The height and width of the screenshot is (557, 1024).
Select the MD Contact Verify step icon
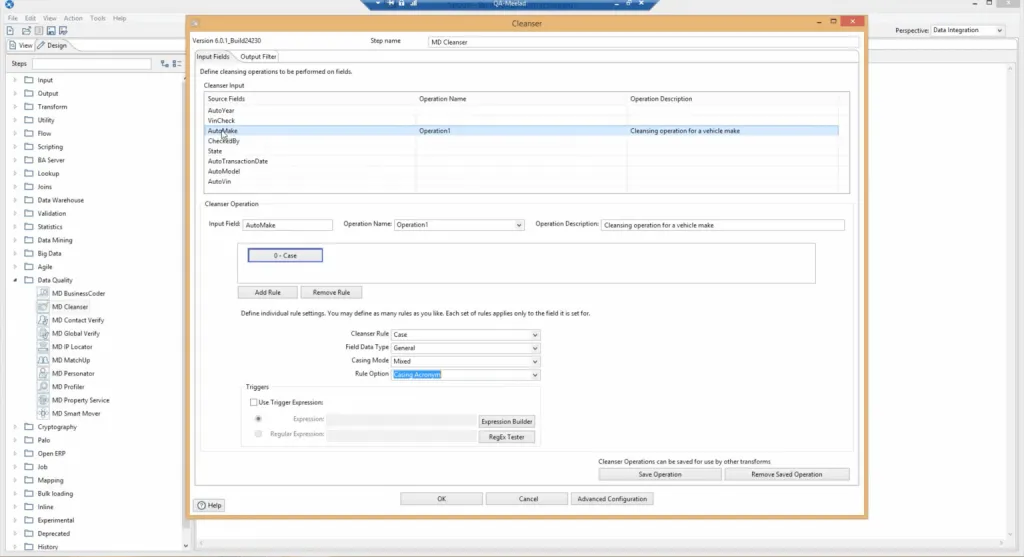tap(43, 320)
